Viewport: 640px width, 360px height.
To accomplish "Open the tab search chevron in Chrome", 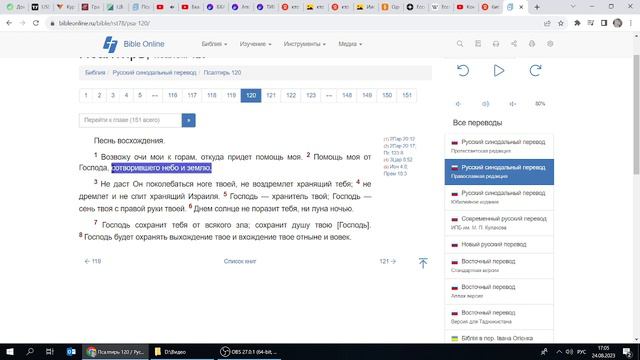I will coord(573,7).
